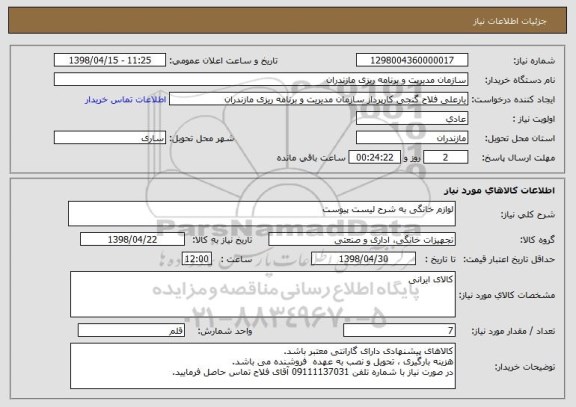
Task: Click the حداقل تاریخ اعتبار قیمت label
Action: point(509,259)
